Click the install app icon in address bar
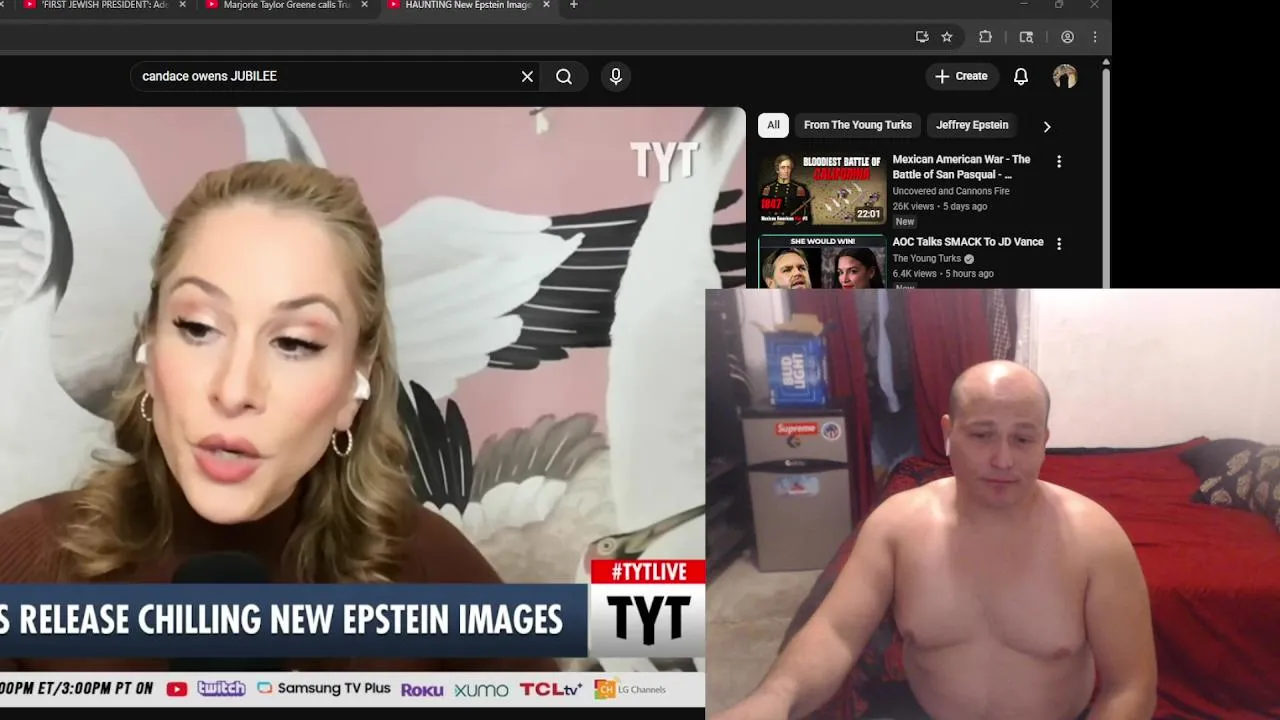The width and height of the screenshot is (1280, 720). pyautogui.click(x=922, y=37)
